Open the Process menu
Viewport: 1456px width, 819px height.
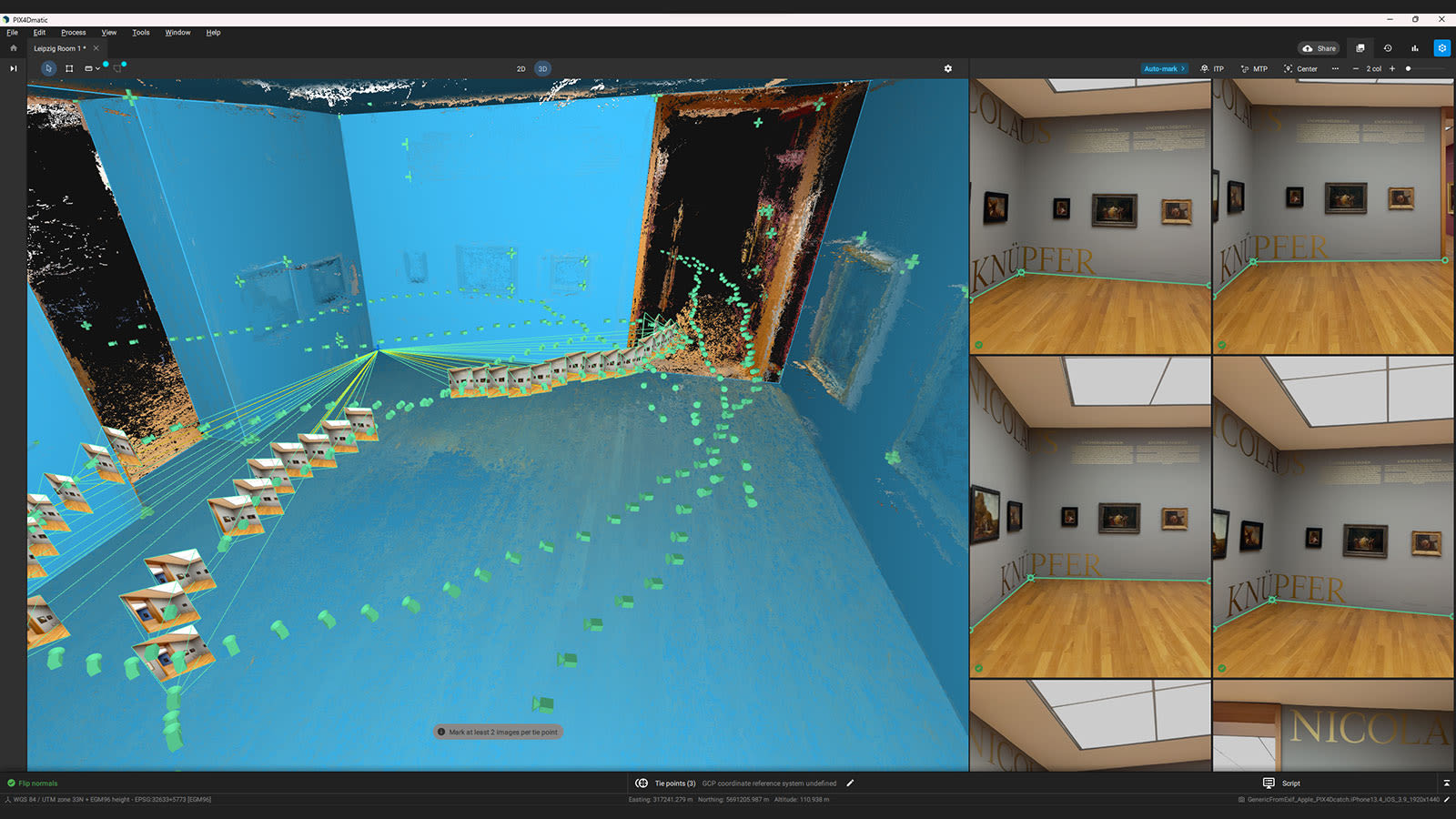pos(73,32)
